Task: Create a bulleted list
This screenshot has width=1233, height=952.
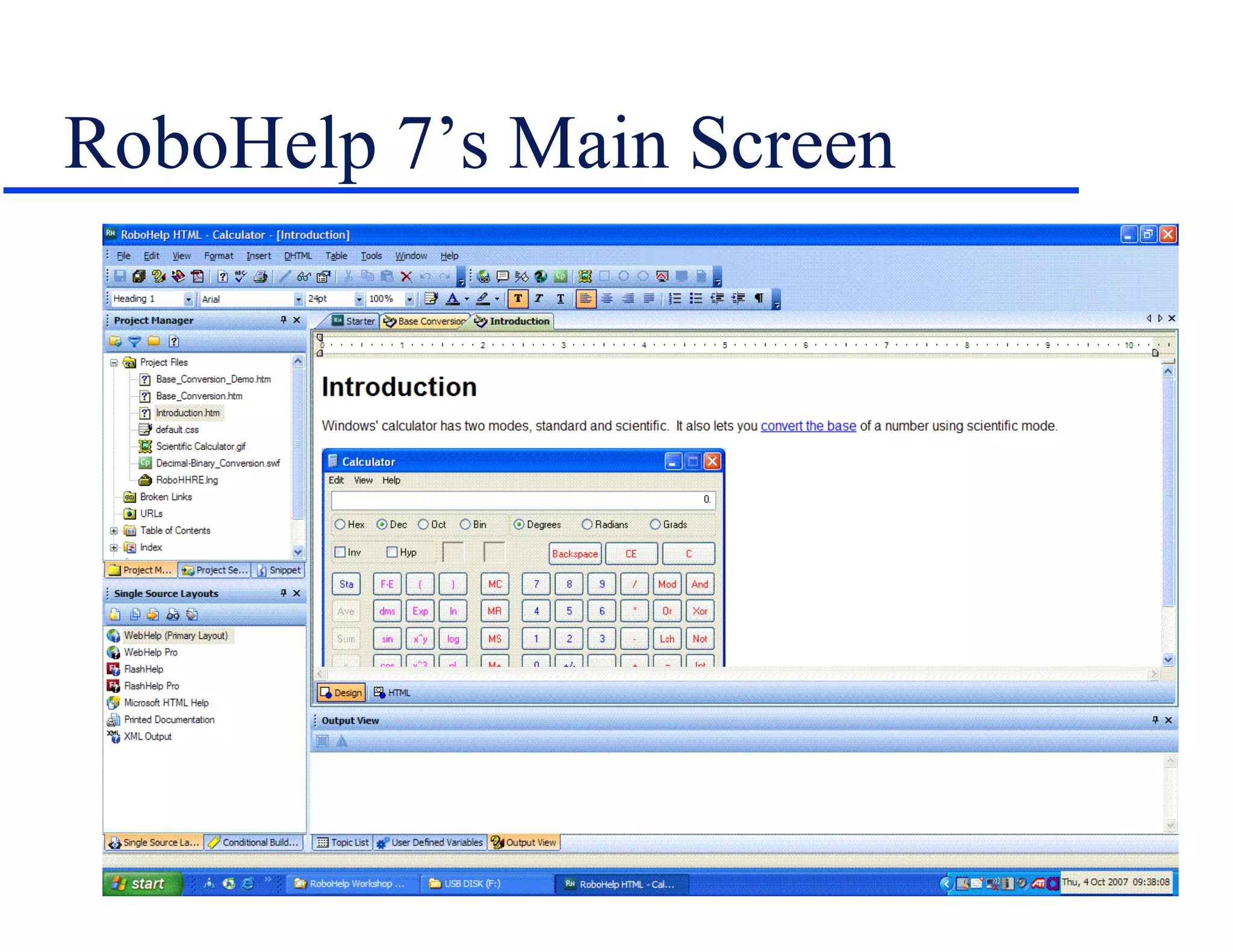Action: (696, 298)
